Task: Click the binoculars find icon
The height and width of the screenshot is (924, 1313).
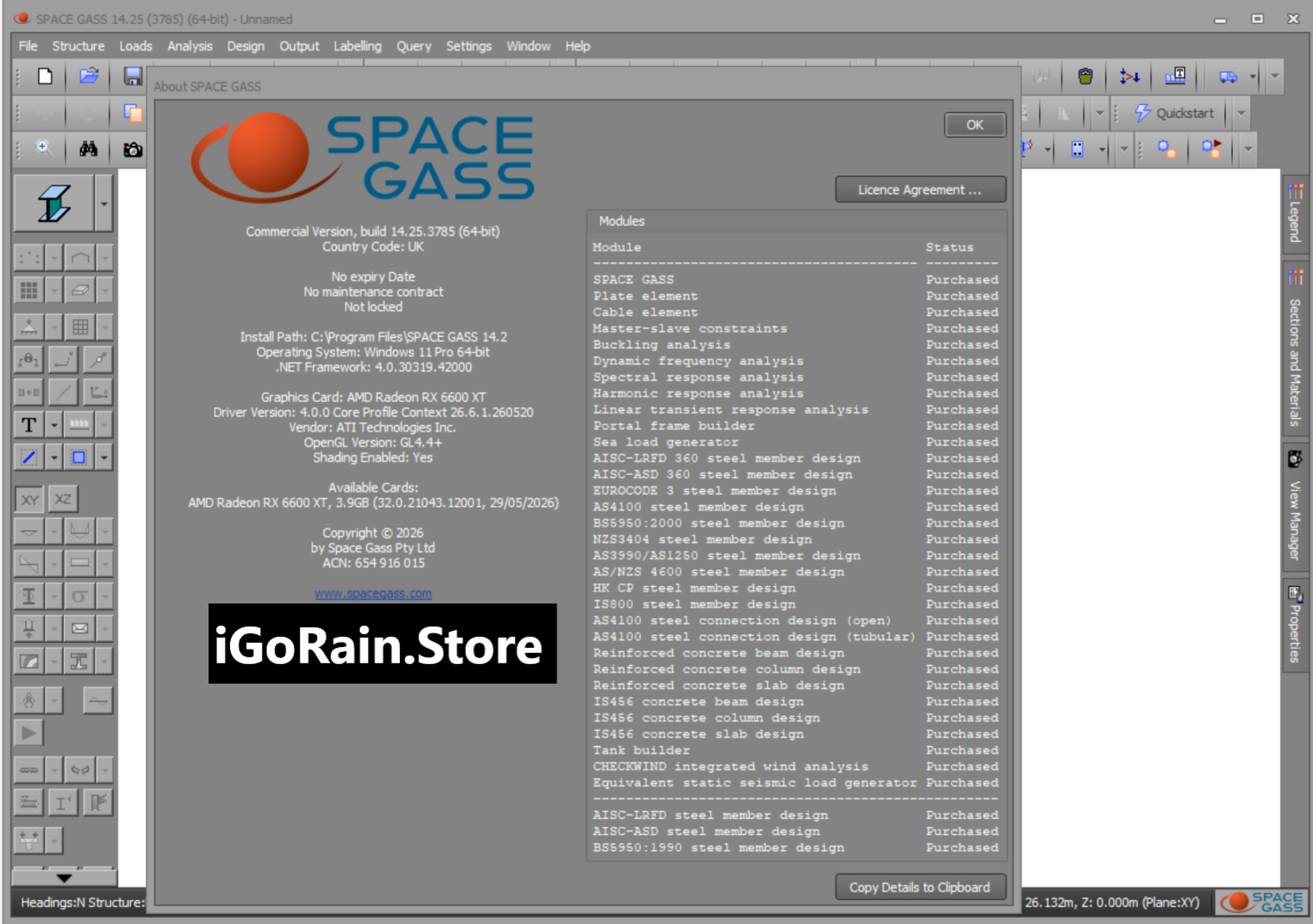Action: coord(89,149)
